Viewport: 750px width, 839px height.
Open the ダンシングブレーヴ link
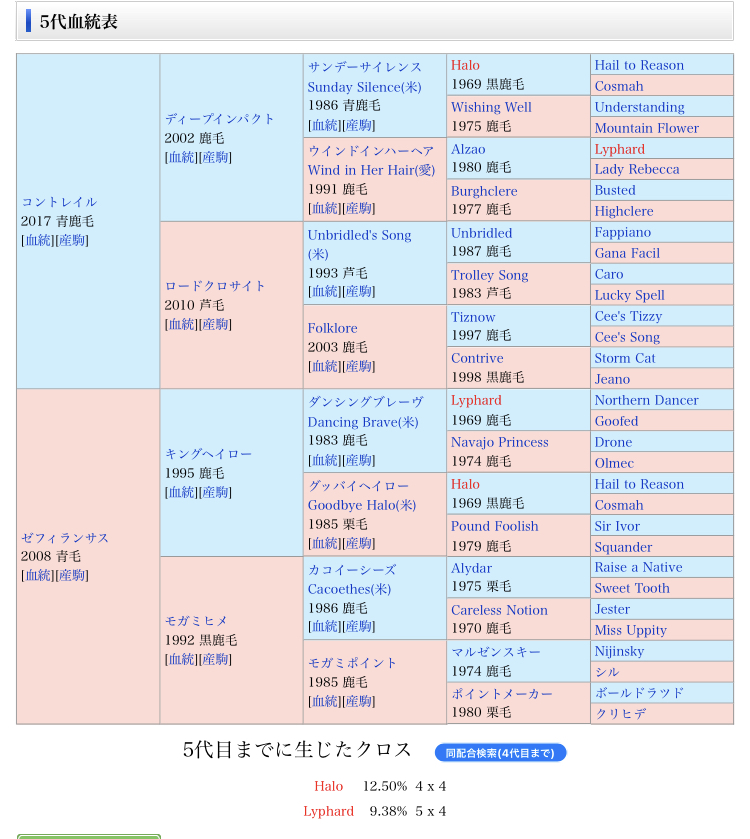click(365, 402)
